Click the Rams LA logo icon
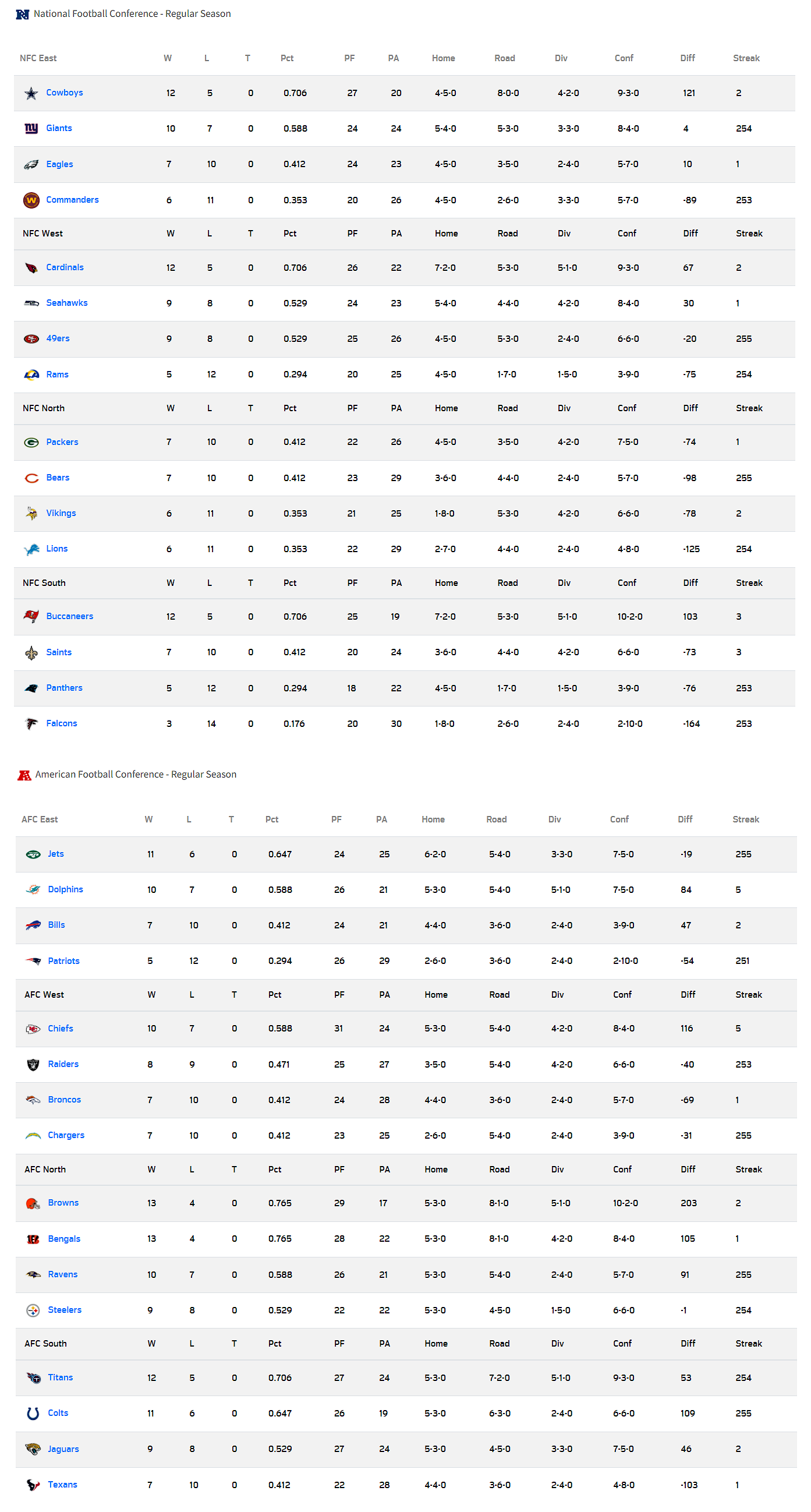 31,375
